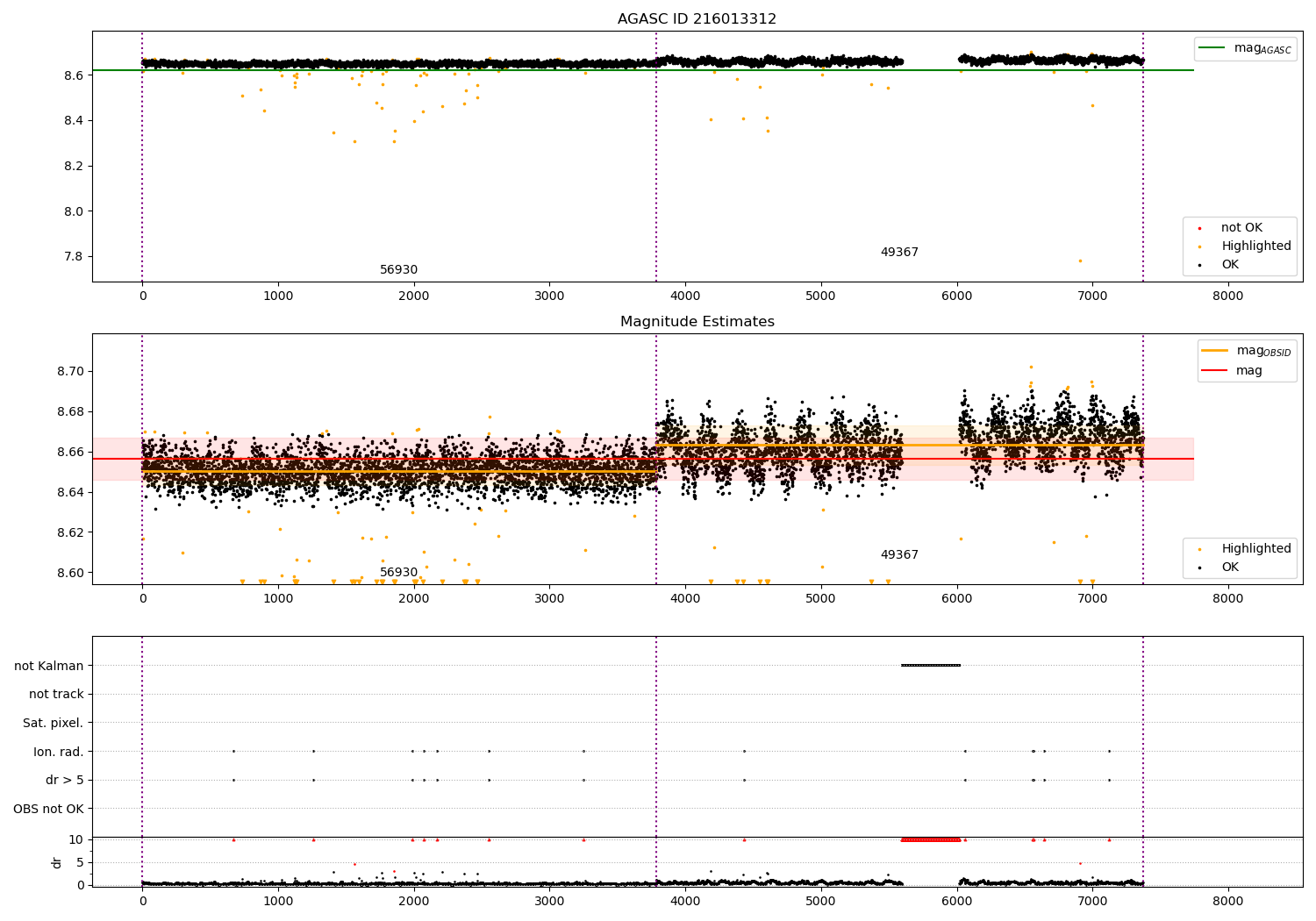
Task: Select the mag AGASC legend entry with green line
Action: 1245,48
